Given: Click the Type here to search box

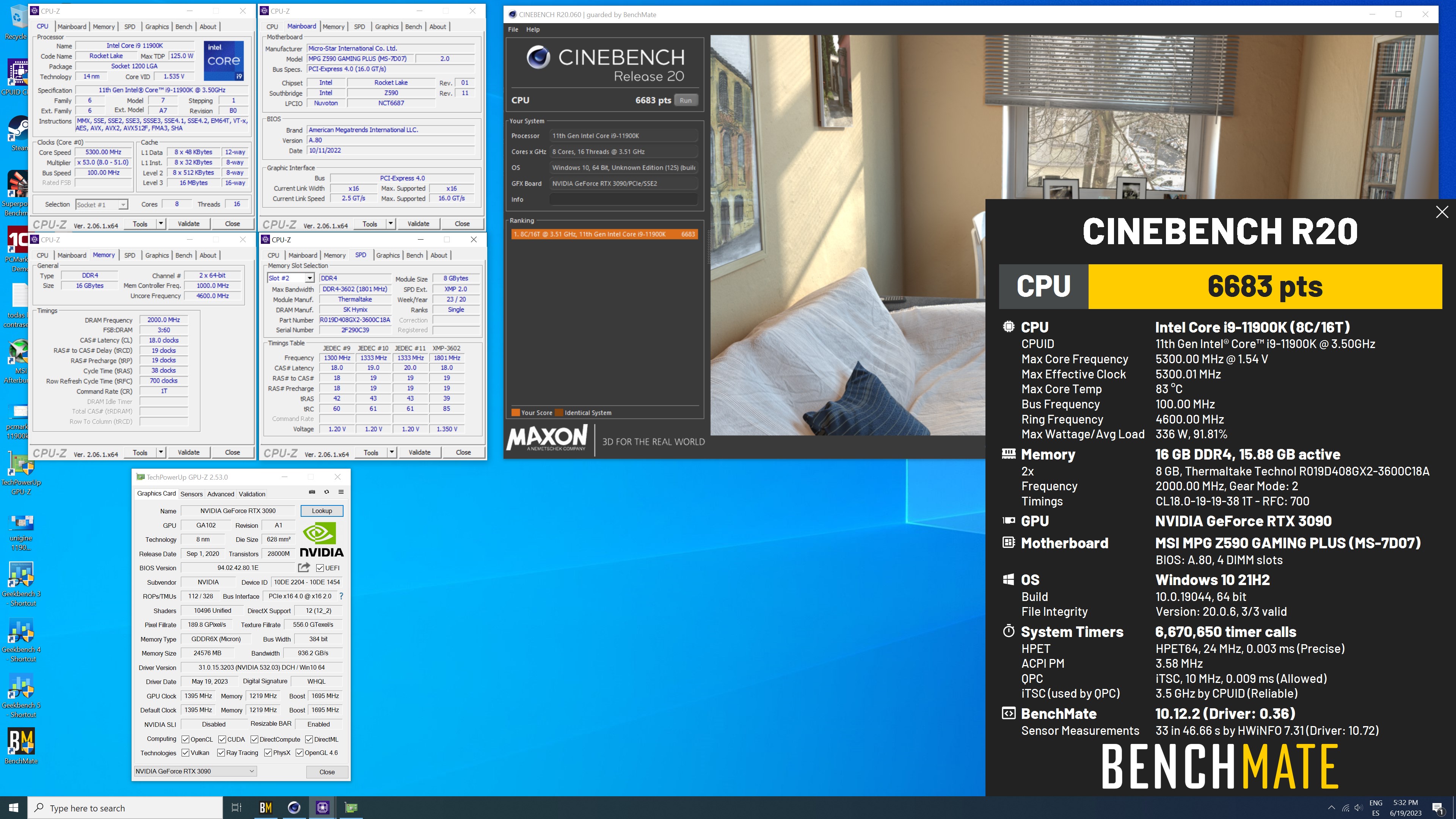Looking at the screenshot, I should (125, 808).
